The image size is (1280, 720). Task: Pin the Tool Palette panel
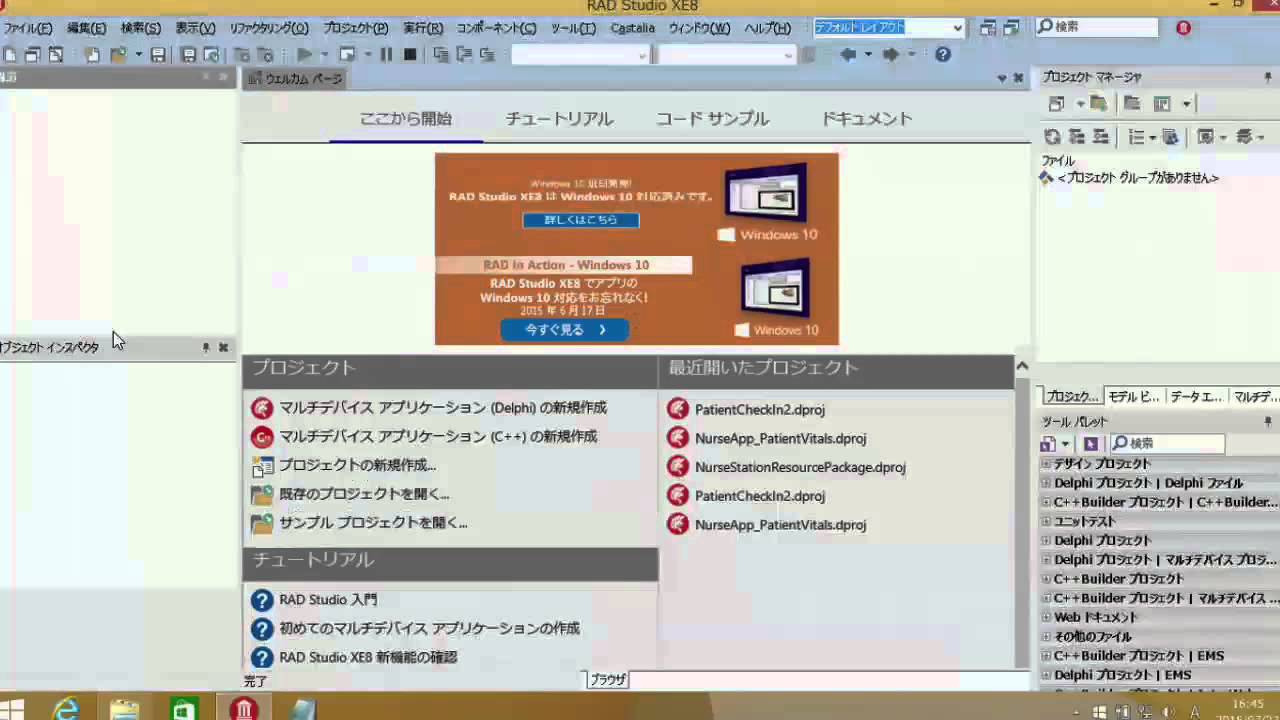[1268, 423]
